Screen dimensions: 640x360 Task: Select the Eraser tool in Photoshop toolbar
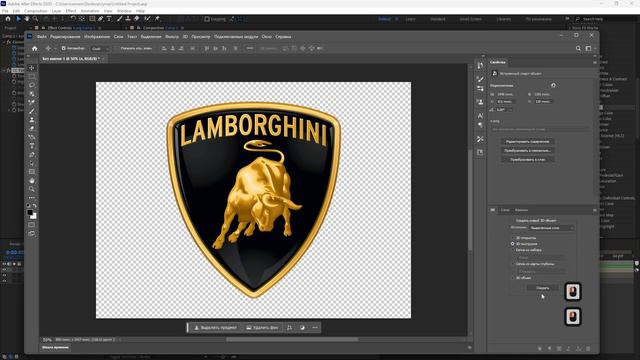pos(32,129)
